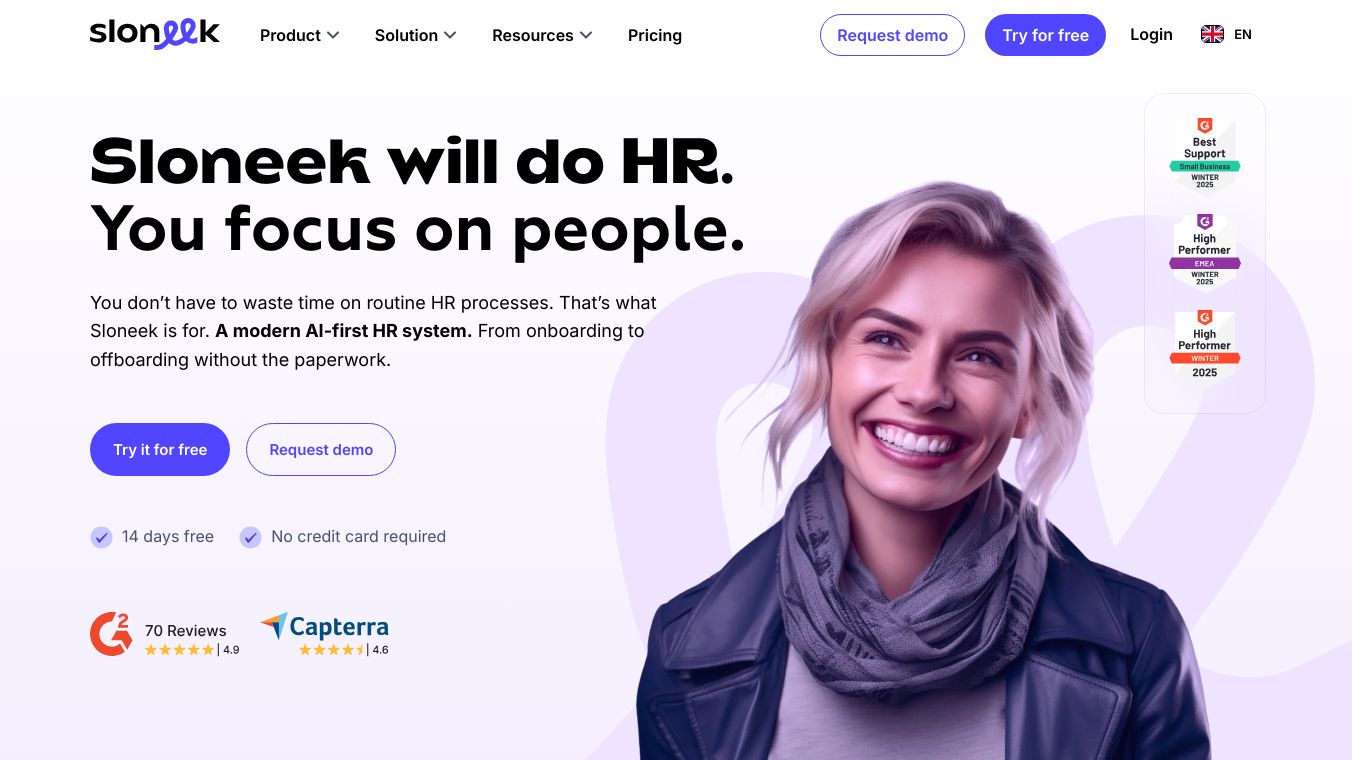Click the no credit card checkmark icon
1352x760 pixels.
click(x=250, y=537)
